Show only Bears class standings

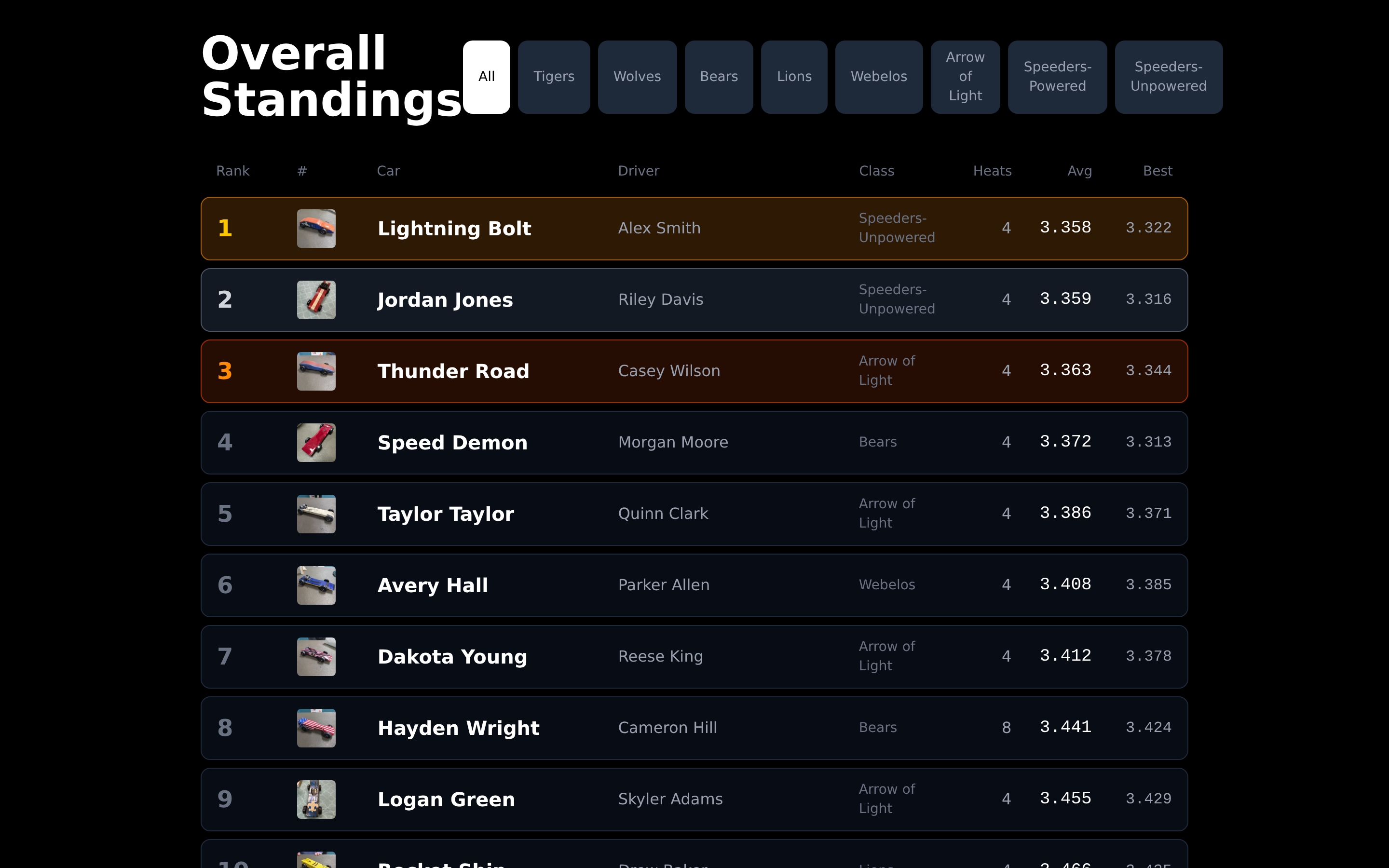point(719,77)
